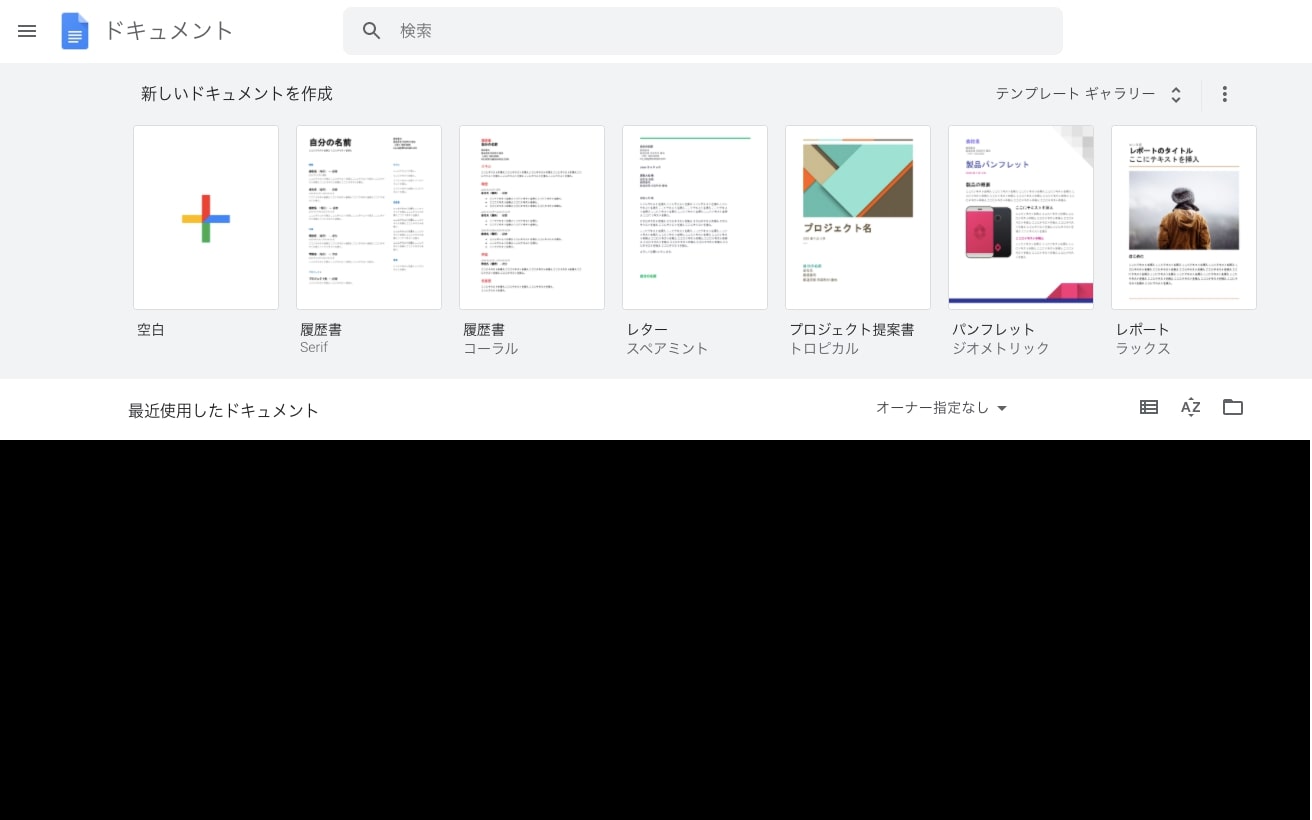This screenshot has height=820, width=1312.
Task: Open the file picker folder icon
Action: [1233, 407]
